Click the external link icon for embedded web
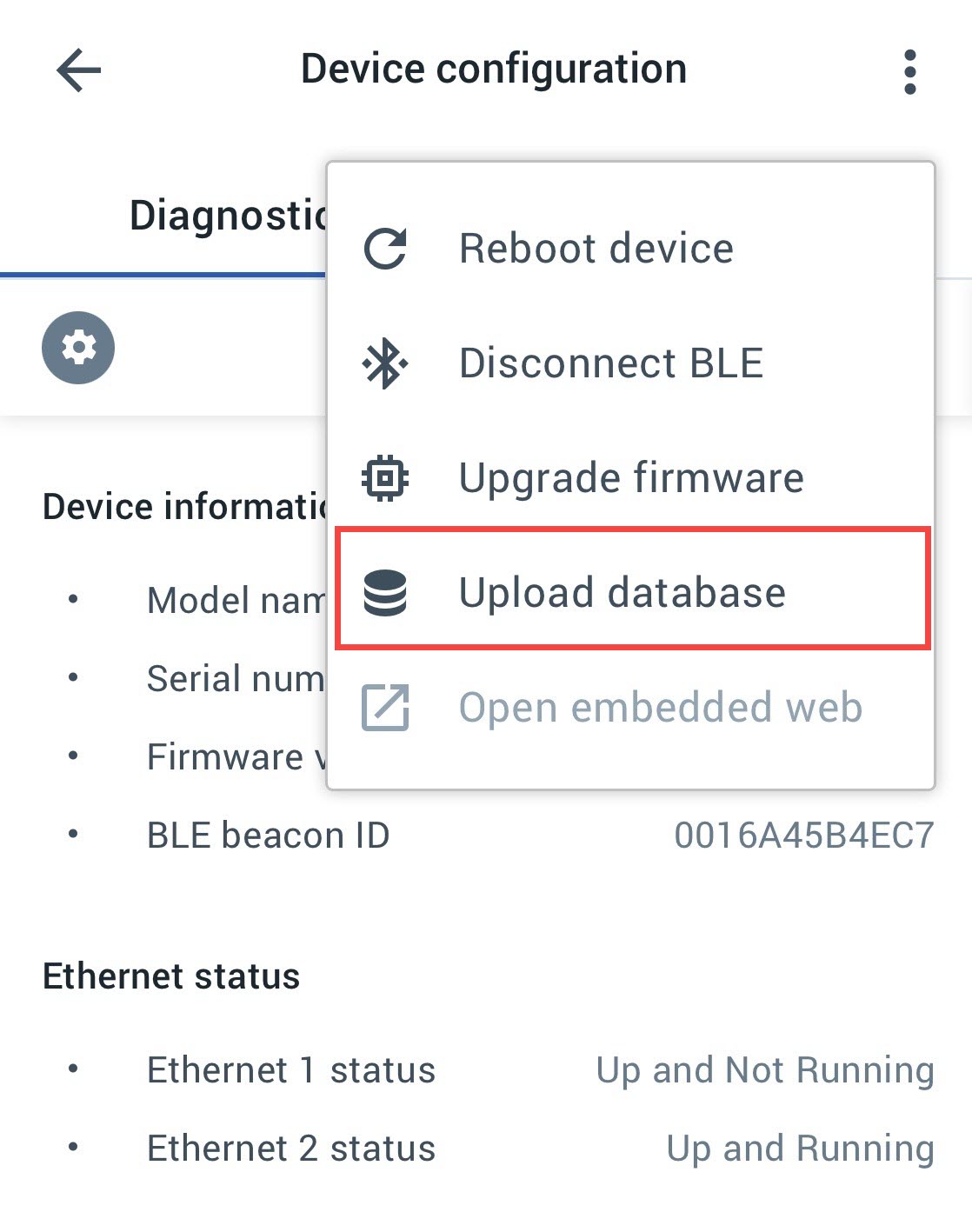The image size is (972, 1232). click(385, 707)
